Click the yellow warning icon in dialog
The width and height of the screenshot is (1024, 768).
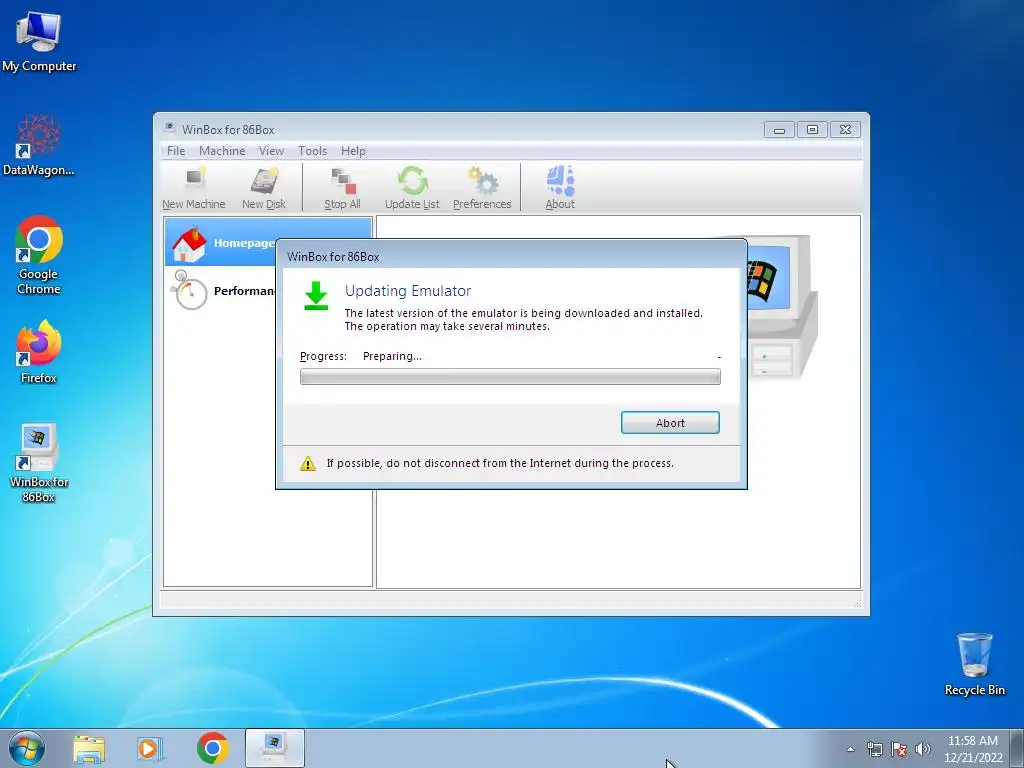click(308, 464)
